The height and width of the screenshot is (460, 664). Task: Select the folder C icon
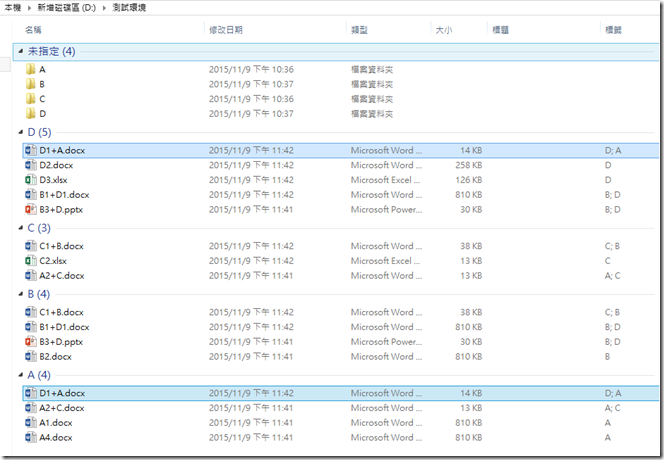point(29,99)
